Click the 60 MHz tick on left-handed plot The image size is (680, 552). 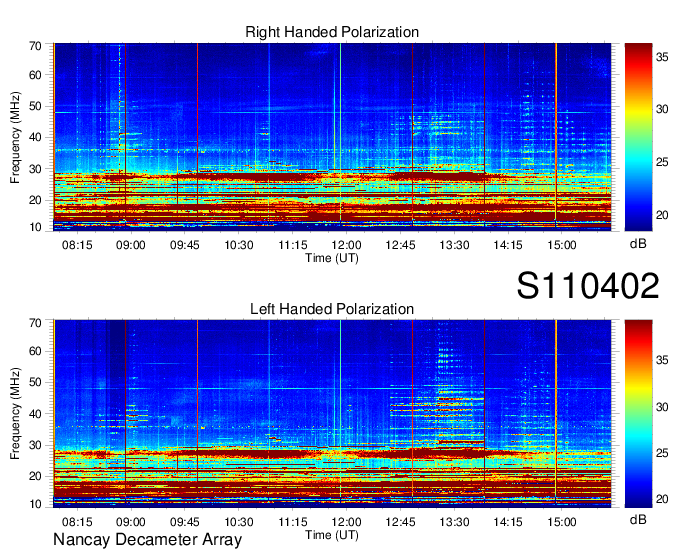point(35,351)
